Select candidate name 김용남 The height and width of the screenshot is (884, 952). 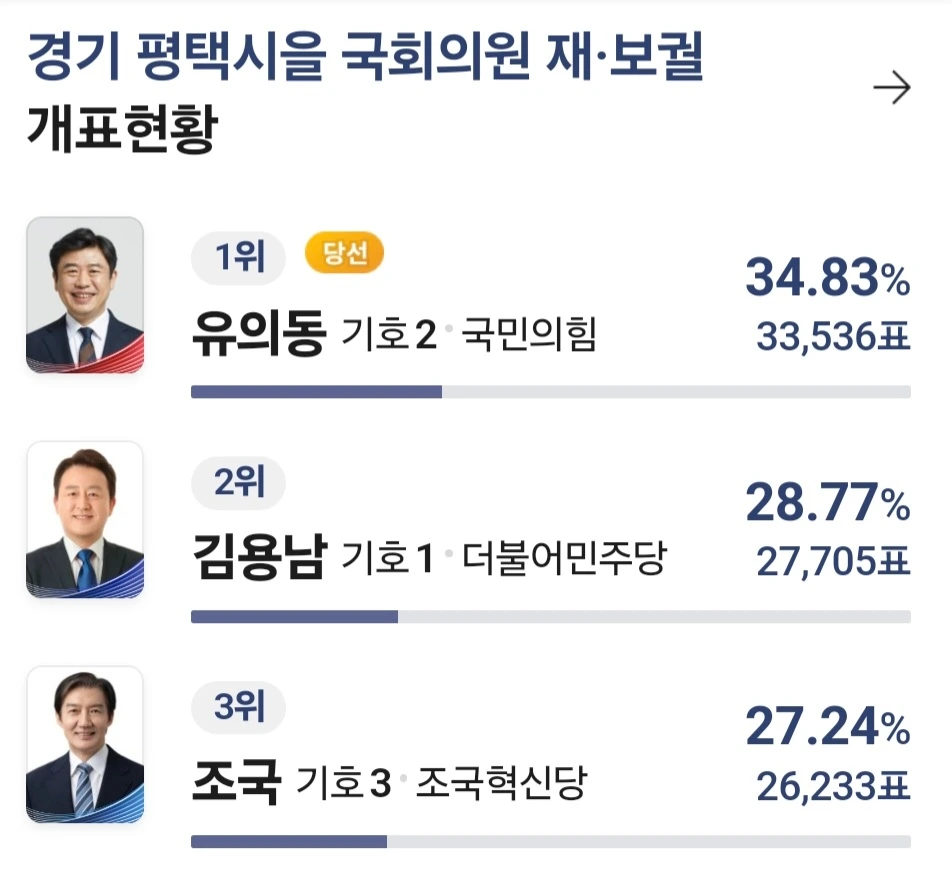259,557
